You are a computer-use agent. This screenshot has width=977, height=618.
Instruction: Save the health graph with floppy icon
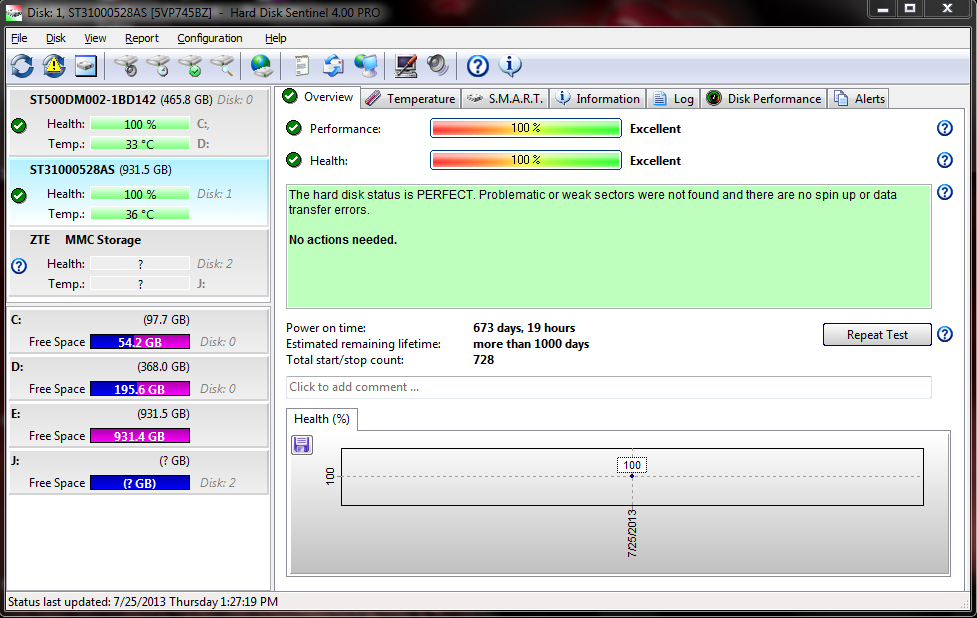pos(302,445)
